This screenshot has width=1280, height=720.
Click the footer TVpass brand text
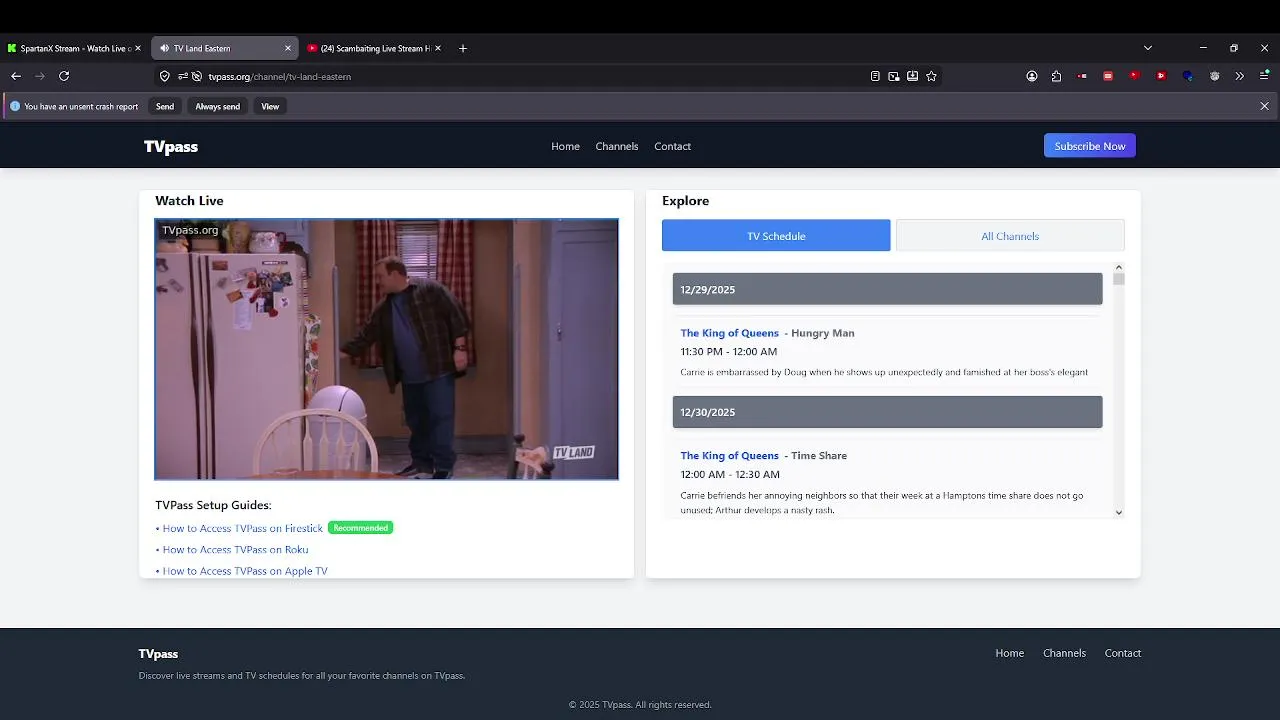point(158,654)
